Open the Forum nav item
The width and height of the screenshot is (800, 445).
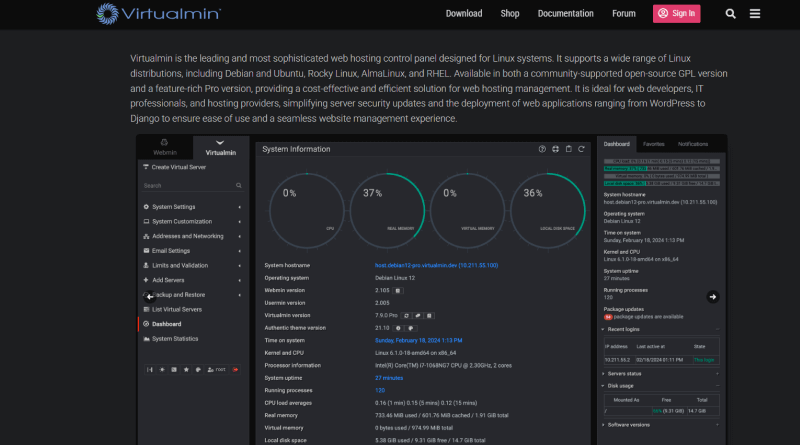[623, 14]
